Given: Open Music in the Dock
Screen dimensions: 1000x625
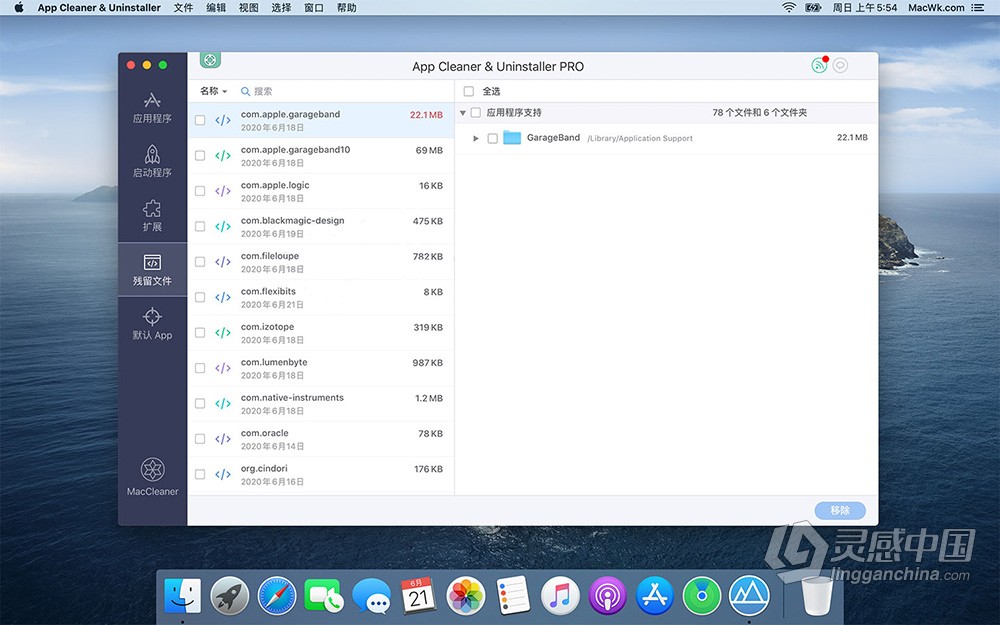Looking at the screenshot, I should pyautogui.click(x=560, y=596).
